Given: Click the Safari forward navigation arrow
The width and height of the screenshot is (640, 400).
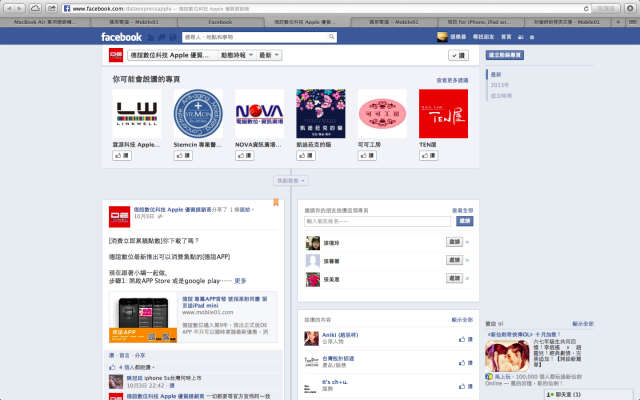Looking at the screenshot, I should point(20,8).
